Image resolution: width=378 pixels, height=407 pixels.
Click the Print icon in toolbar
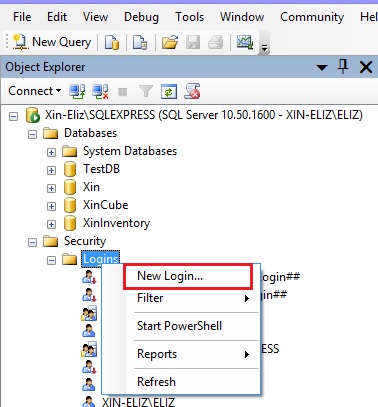[x=216, y=42]
